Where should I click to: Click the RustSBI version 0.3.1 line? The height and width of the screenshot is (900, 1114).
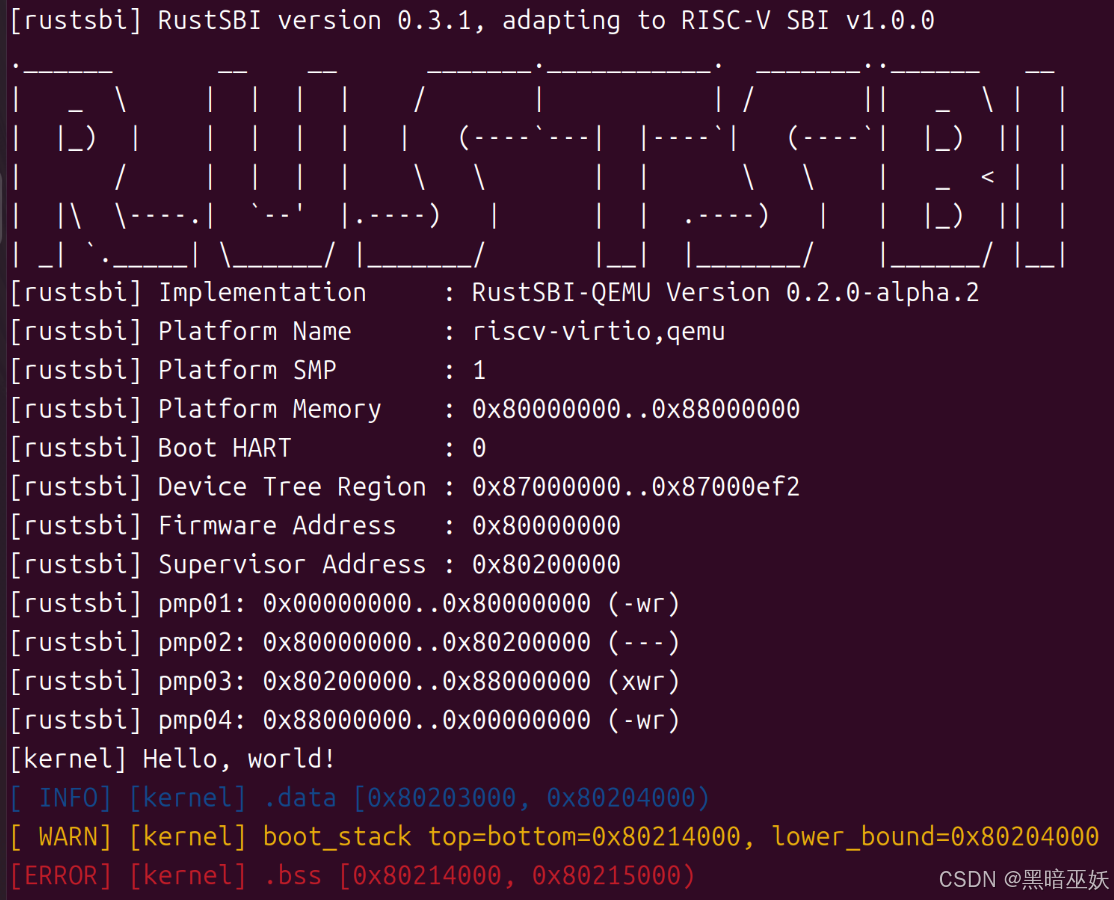tap(472, 21)
